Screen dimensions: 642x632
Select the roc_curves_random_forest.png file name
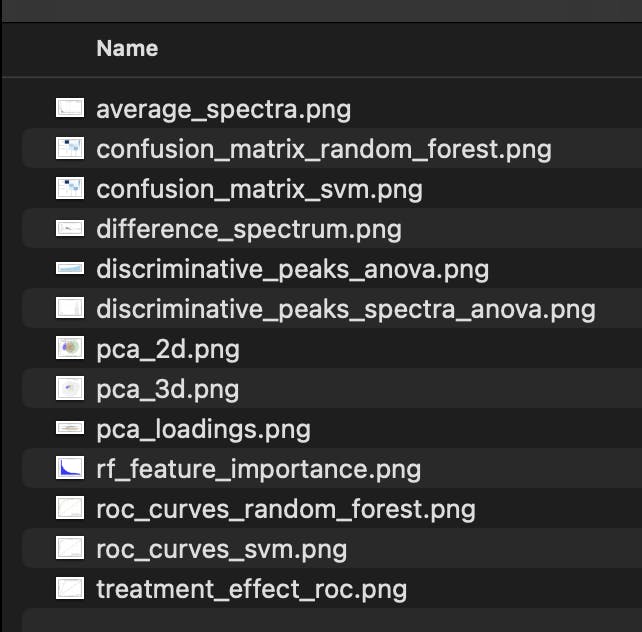point(285,509)
